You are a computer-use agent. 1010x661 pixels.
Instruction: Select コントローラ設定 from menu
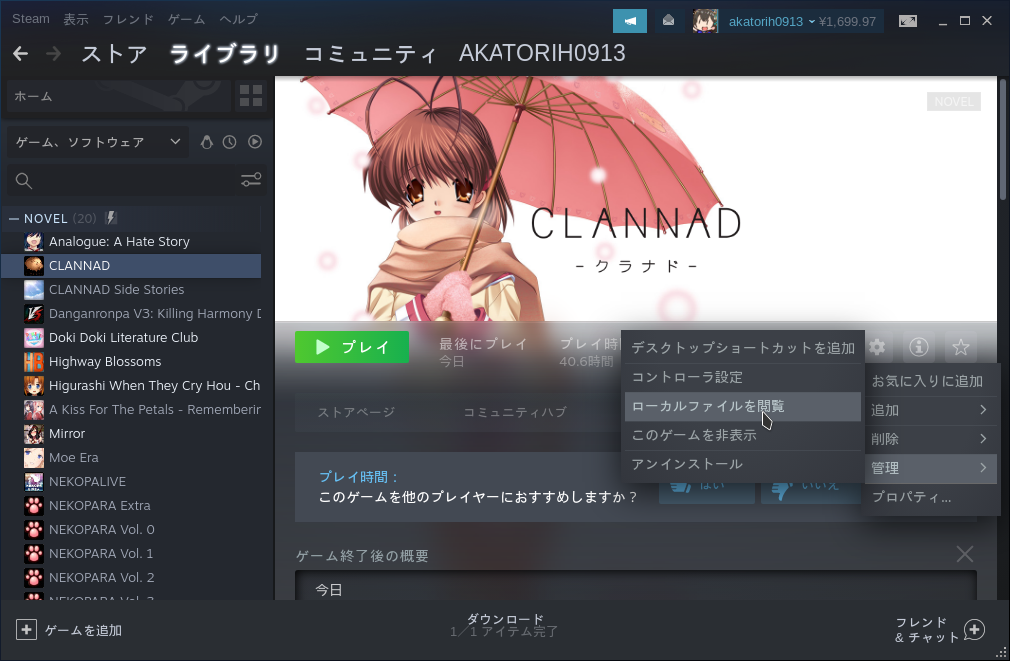(x=743, y=377)
